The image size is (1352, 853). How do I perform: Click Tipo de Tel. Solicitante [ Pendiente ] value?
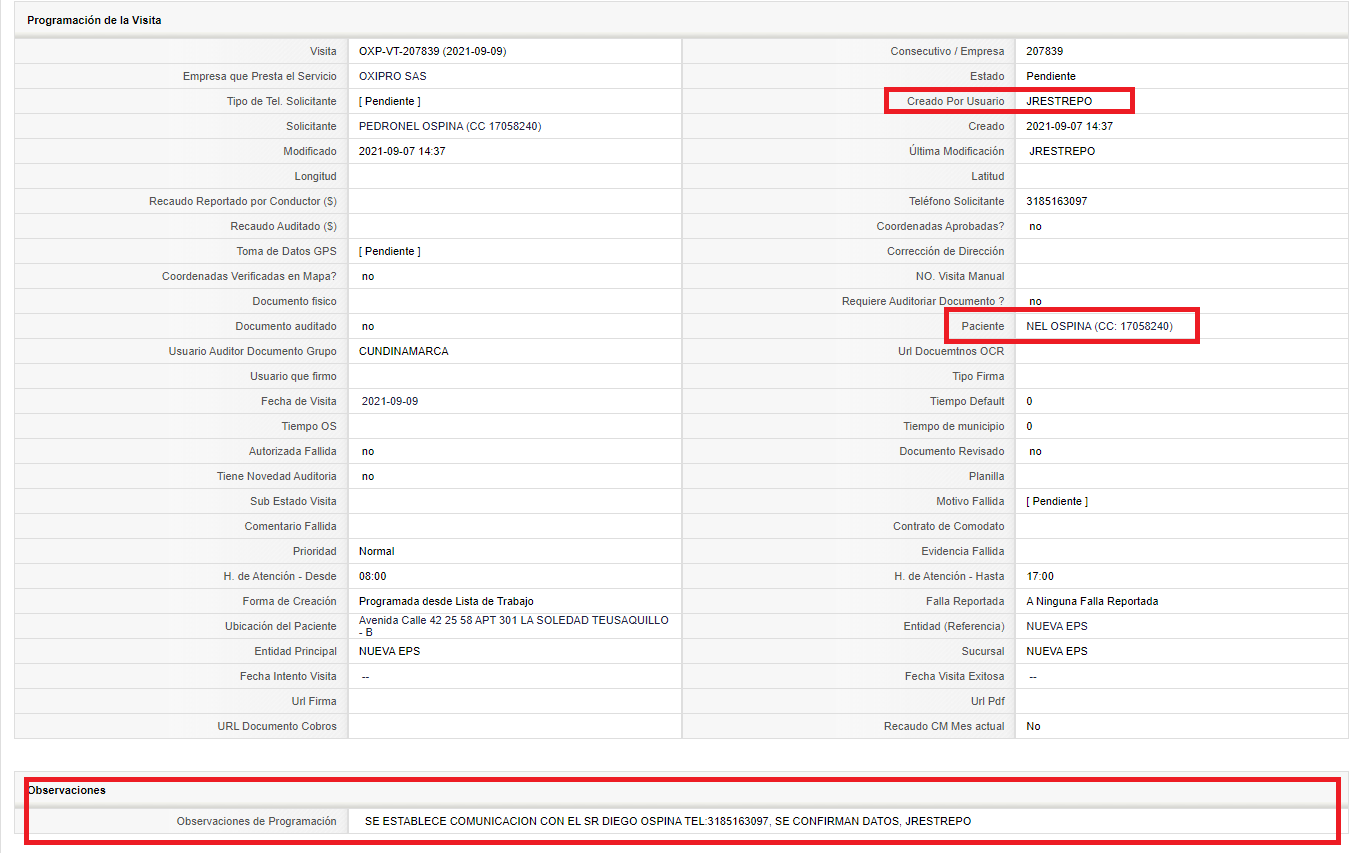pos(390,101)
